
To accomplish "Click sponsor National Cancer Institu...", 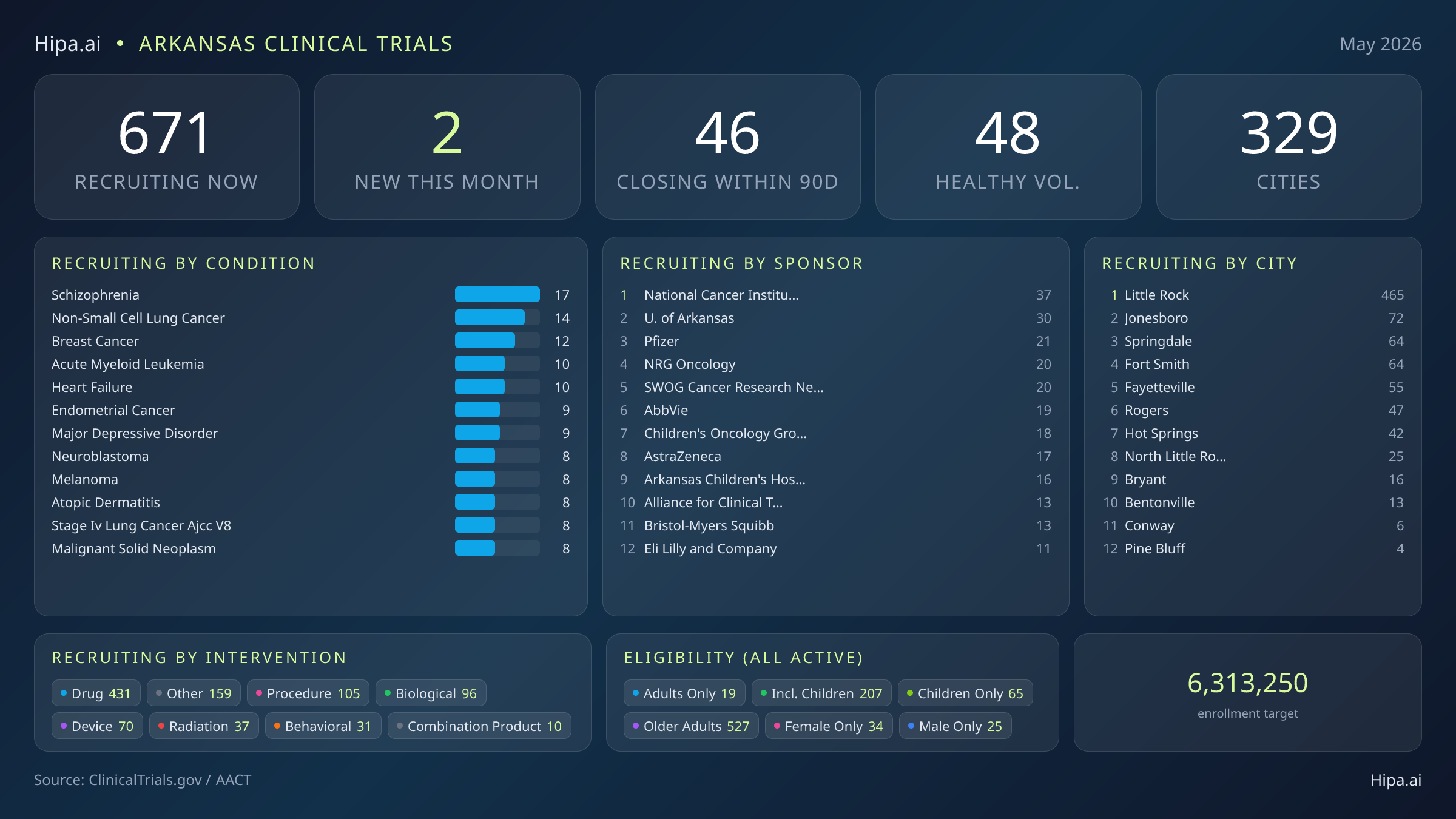I will (x=835, y=295).
